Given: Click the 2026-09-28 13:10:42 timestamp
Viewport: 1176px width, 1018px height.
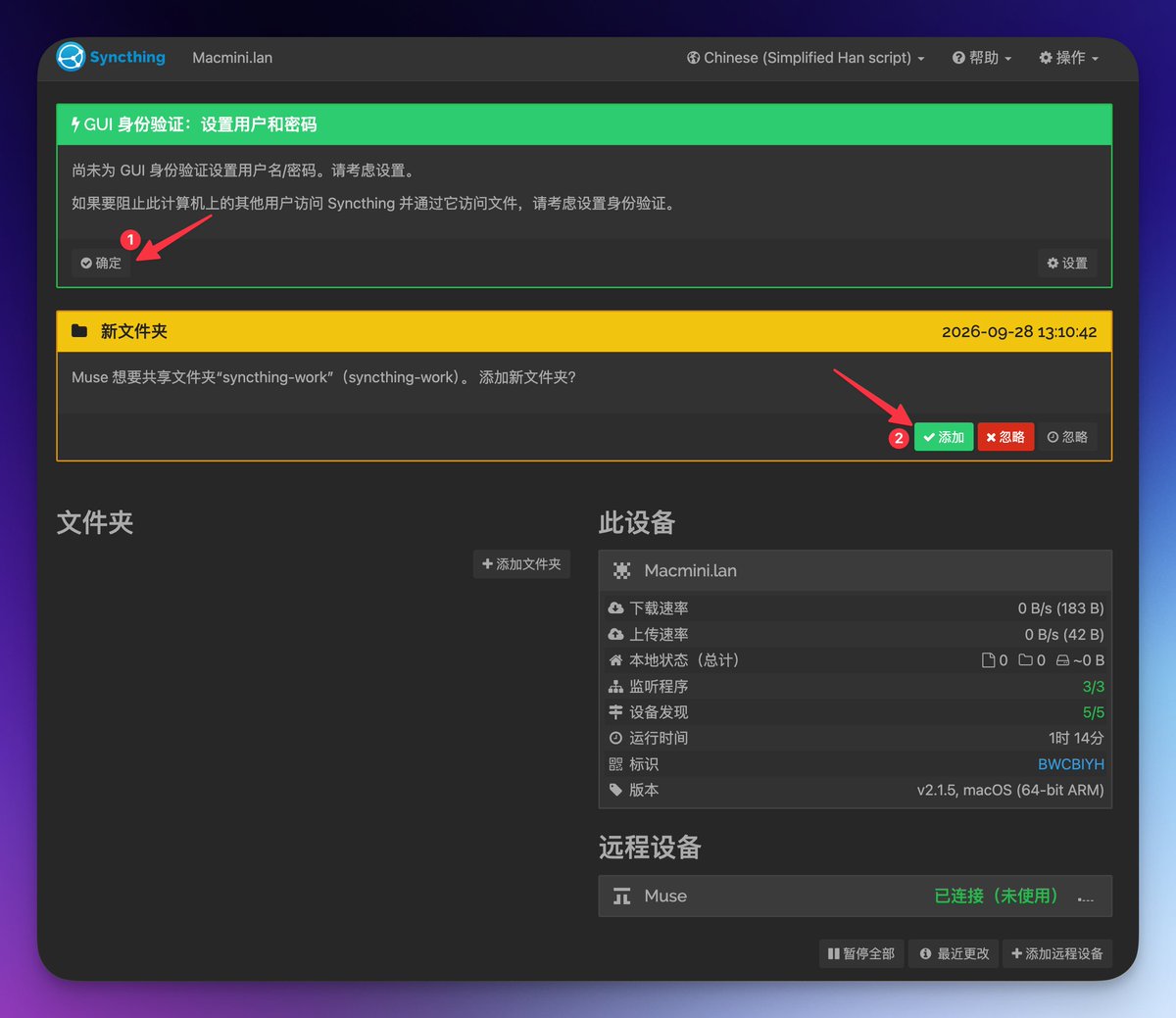Looking at the screenshot, I should tap(1019, 331).
